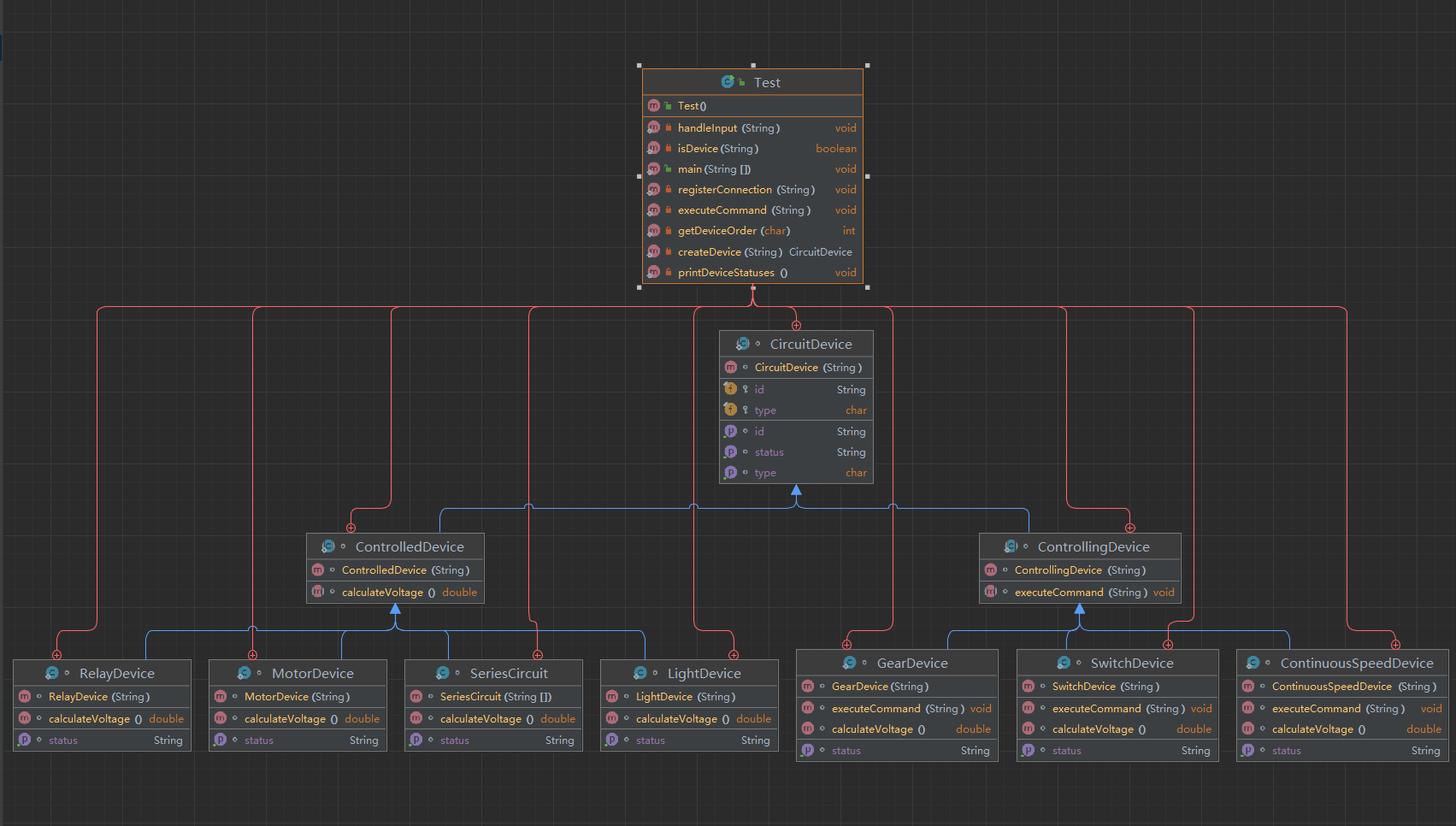The height and width of the screenshot is (826, 1456).
Task: Select the status property in CircuitDevice
Action: pos(796,451)
